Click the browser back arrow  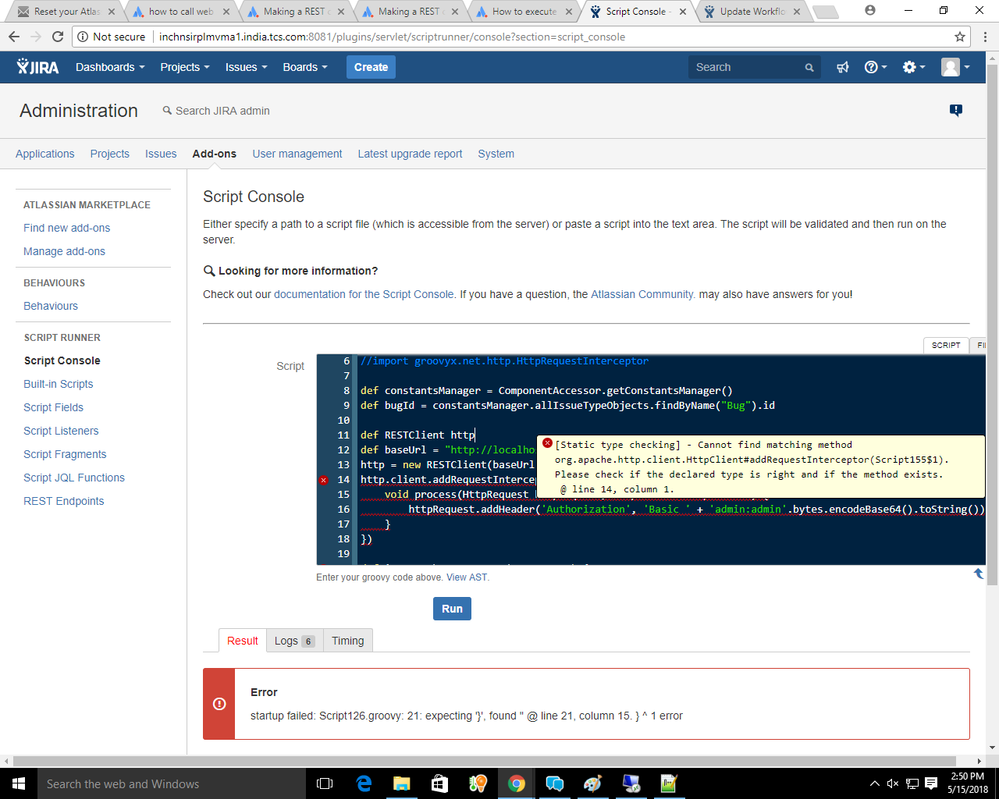(14, 37)
